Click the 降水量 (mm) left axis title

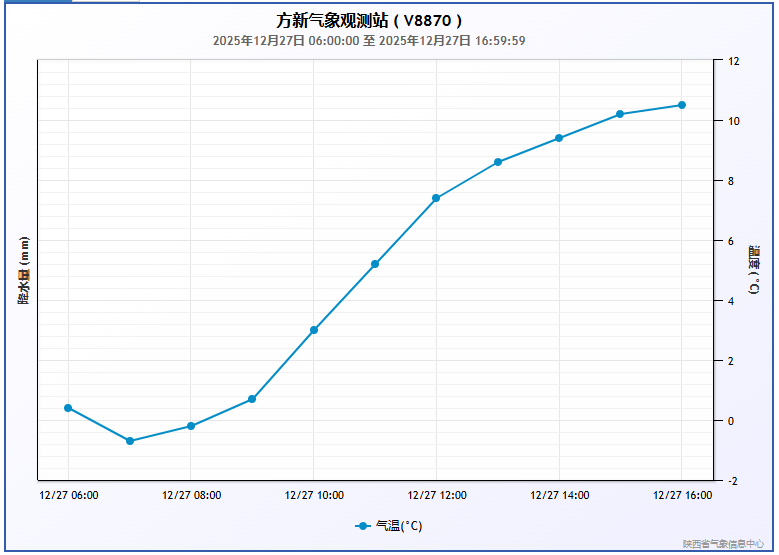(x=24, y=271)
